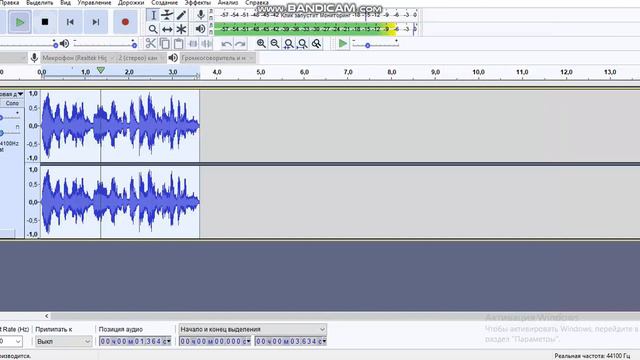The width and height of the screenshot is (640, 360).
Task: Click the selection start time field
Action: coord(215,341)
